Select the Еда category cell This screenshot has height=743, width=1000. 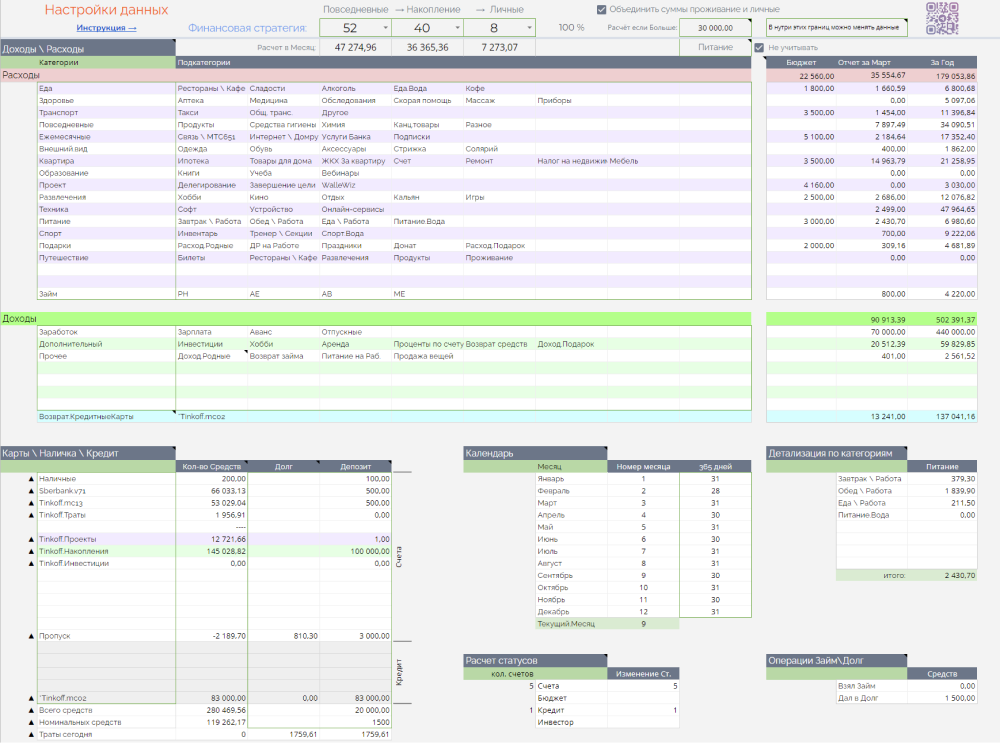(106, 89)
